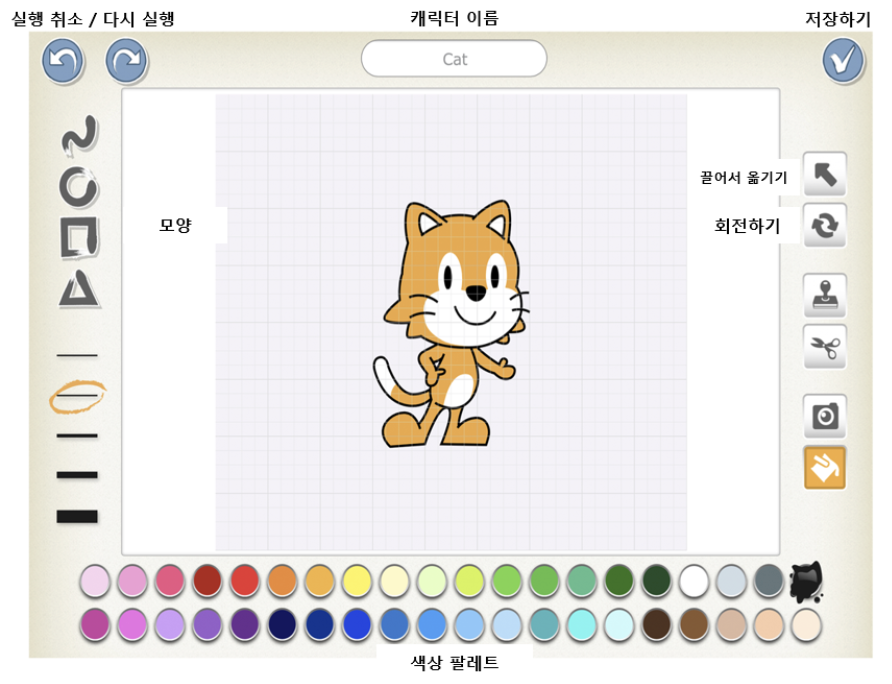Pick the white color swatch
Screen dimensions: 892x684
pos(693,581)
